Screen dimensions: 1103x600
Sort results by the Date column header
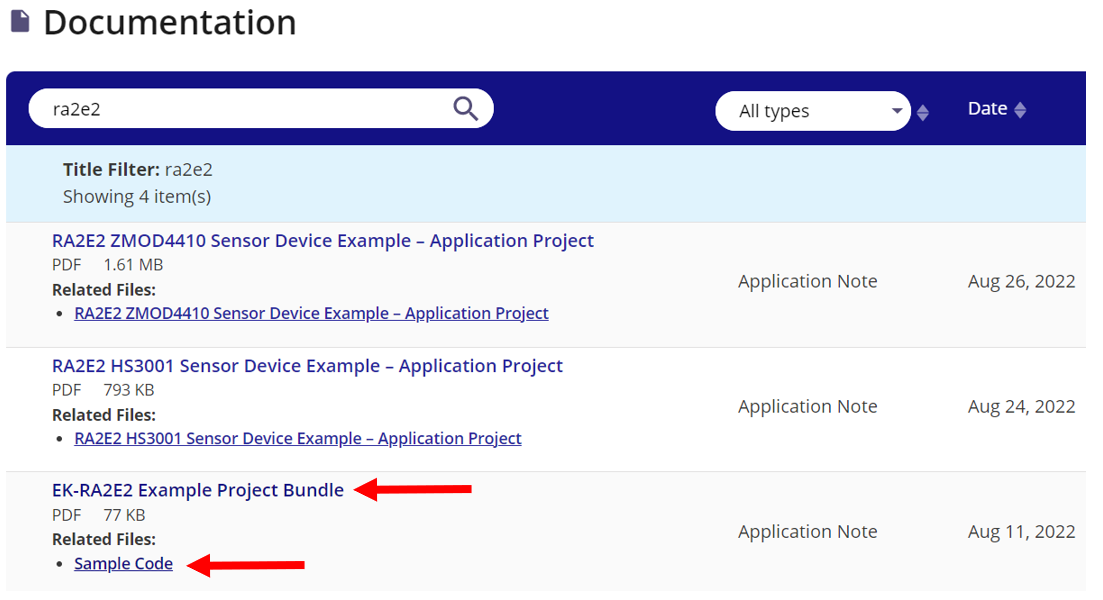tap(987, 109)
